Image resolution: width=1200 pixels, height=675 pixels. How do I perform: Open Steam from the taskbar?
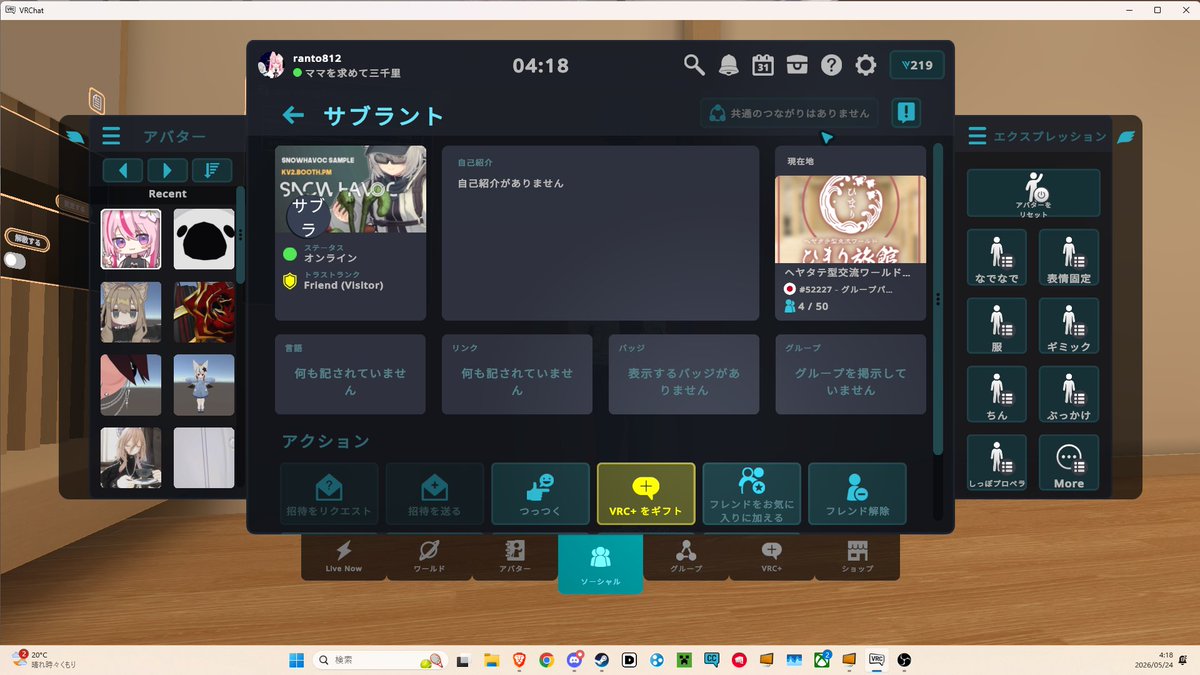click(602, 660)
